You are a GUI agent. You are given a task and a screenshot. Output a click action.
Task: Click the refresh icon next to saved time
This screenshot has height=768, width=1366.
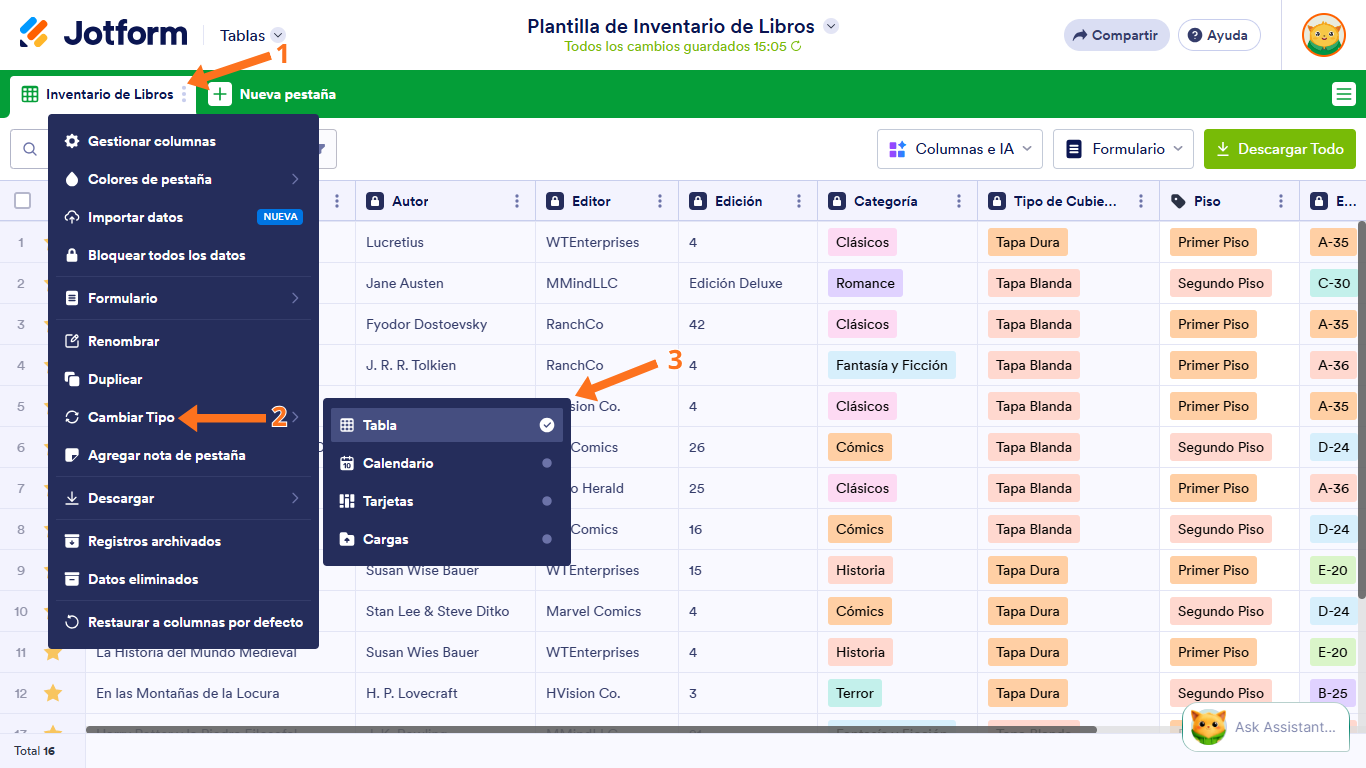[x=796, y=46]
